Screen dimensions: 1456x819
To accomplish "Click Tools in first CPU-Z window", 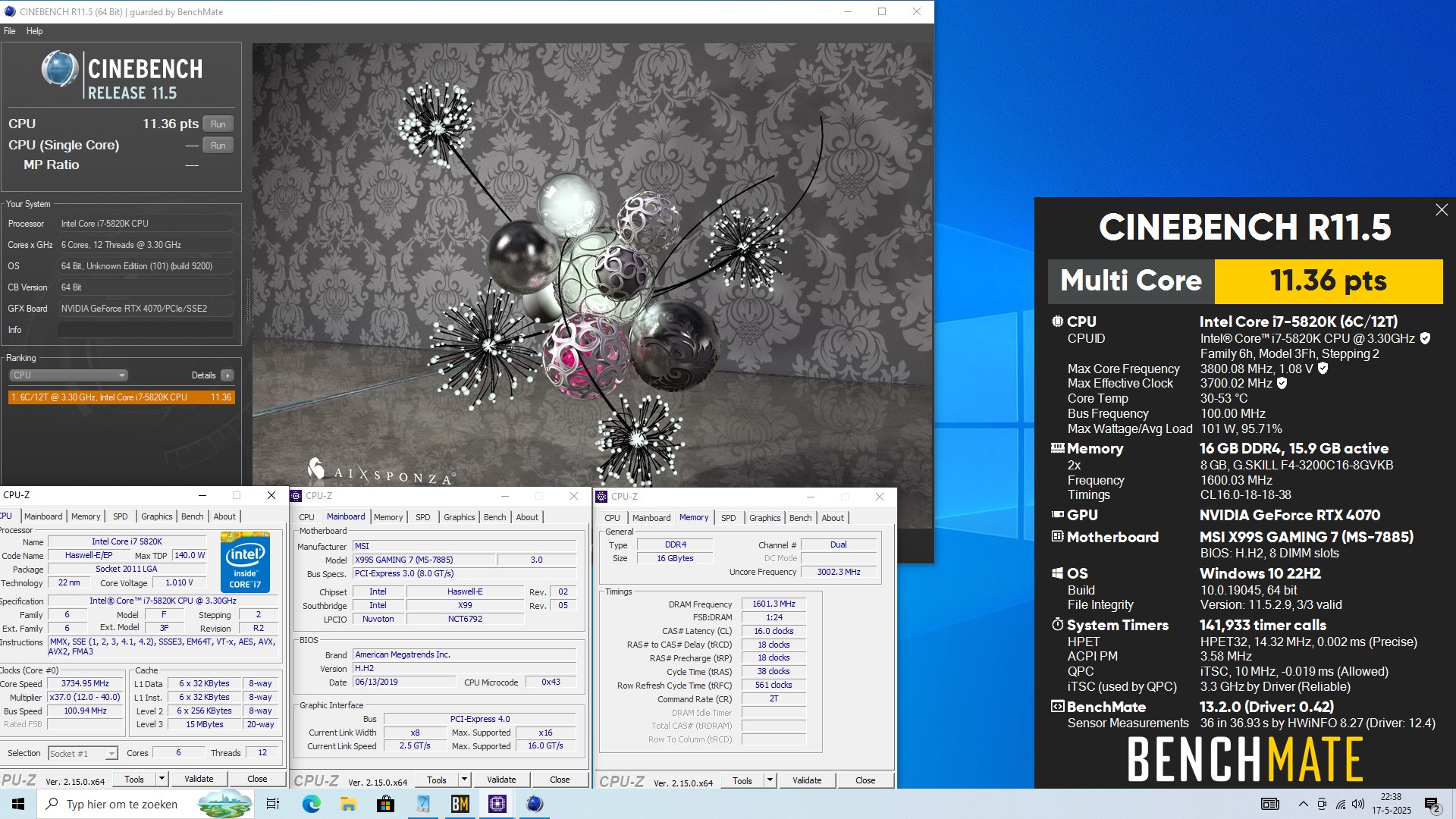I will [134, 779].
